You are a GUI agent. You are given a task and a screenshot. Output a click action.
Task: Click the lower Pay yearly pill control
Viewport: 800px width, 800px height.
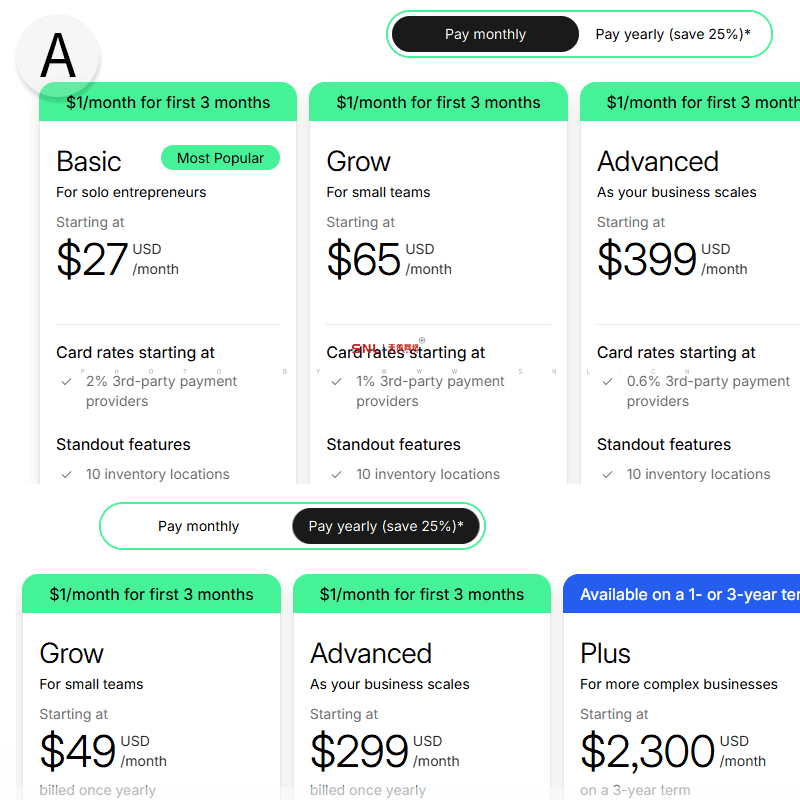point(386,525)
